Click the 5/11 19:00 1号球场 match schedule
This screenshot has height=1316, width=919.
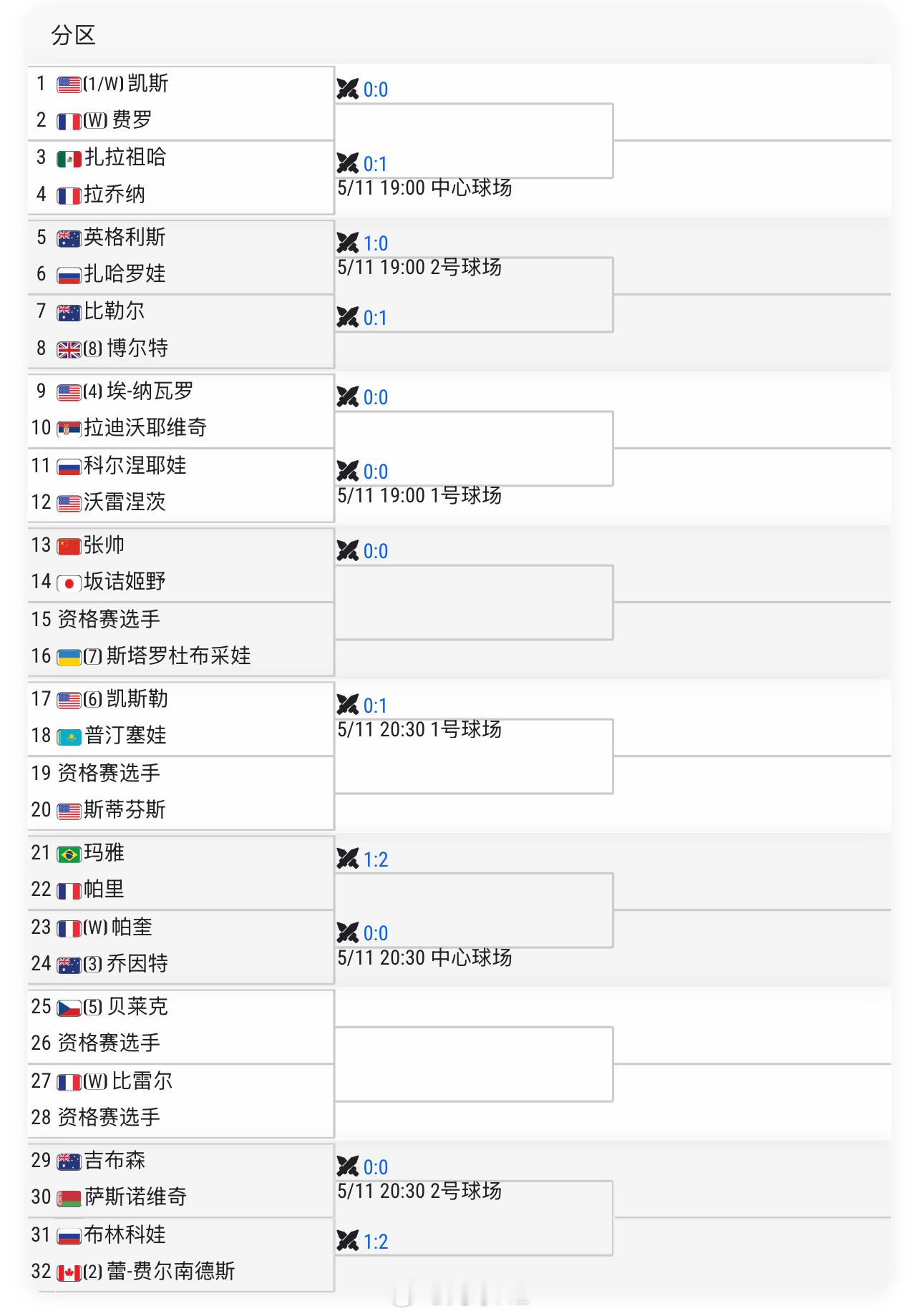[x=419, y=495]
